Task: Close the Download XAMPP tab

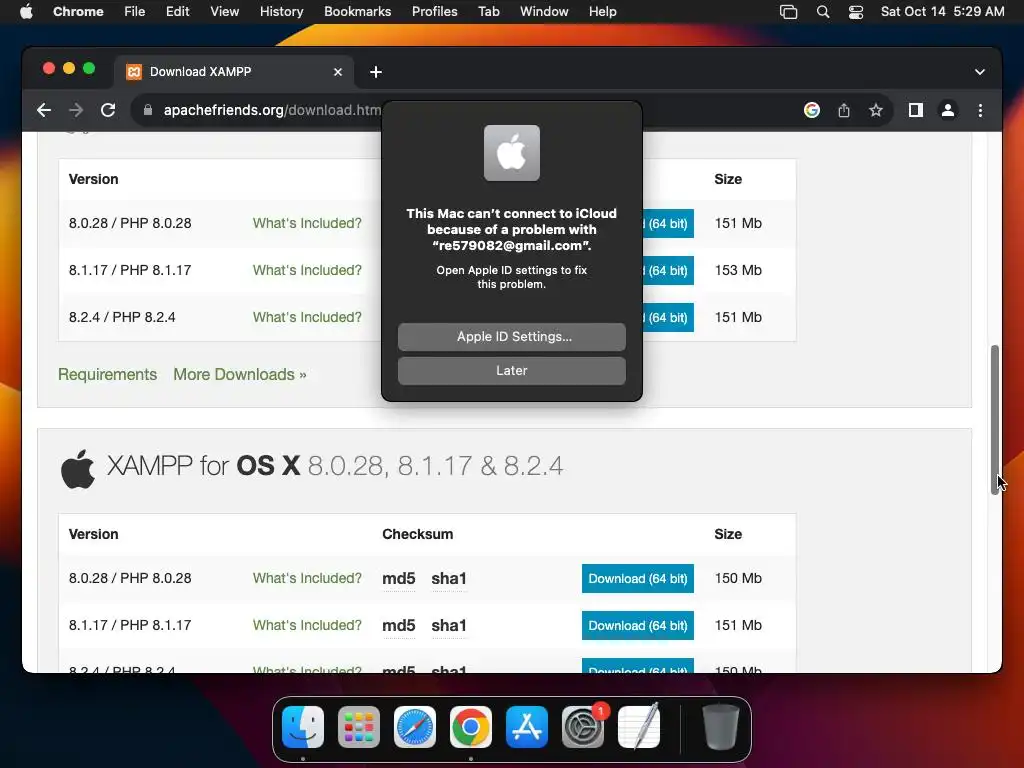Action: pyautogui.click(x=338, y=72)
